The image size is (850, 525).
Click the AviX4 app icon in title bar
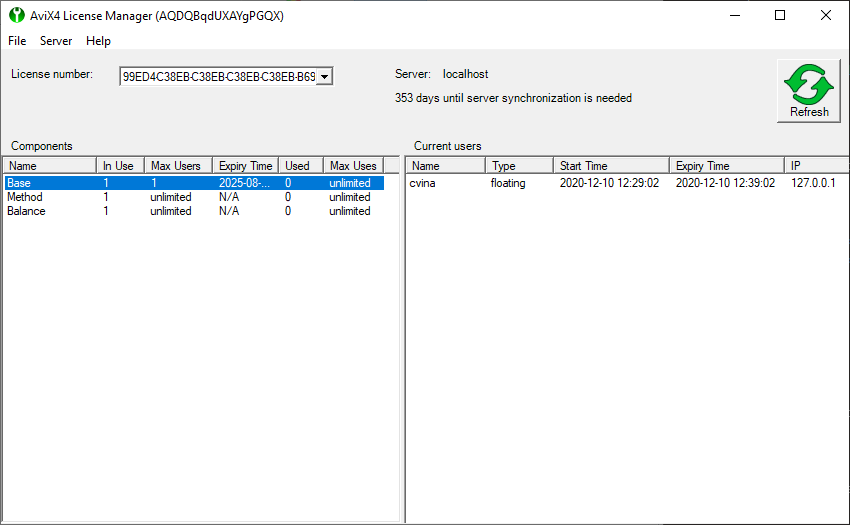(16, 16)
